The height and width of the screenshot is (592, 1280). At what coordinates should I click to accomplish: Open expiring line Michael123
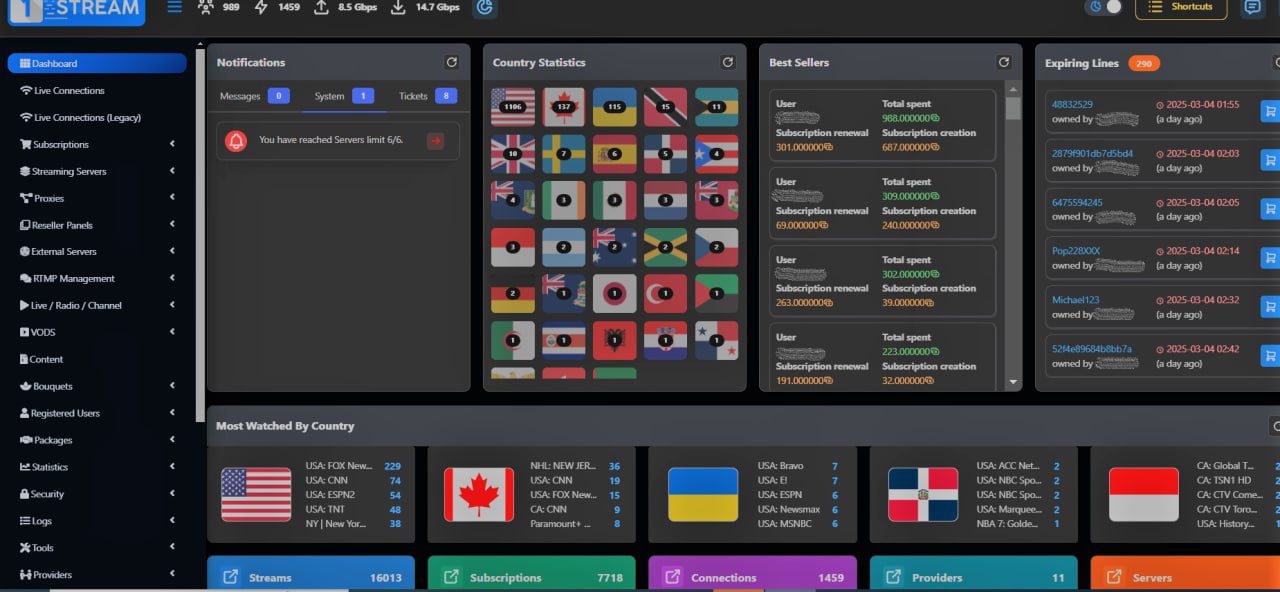(x=1075, y=300)
